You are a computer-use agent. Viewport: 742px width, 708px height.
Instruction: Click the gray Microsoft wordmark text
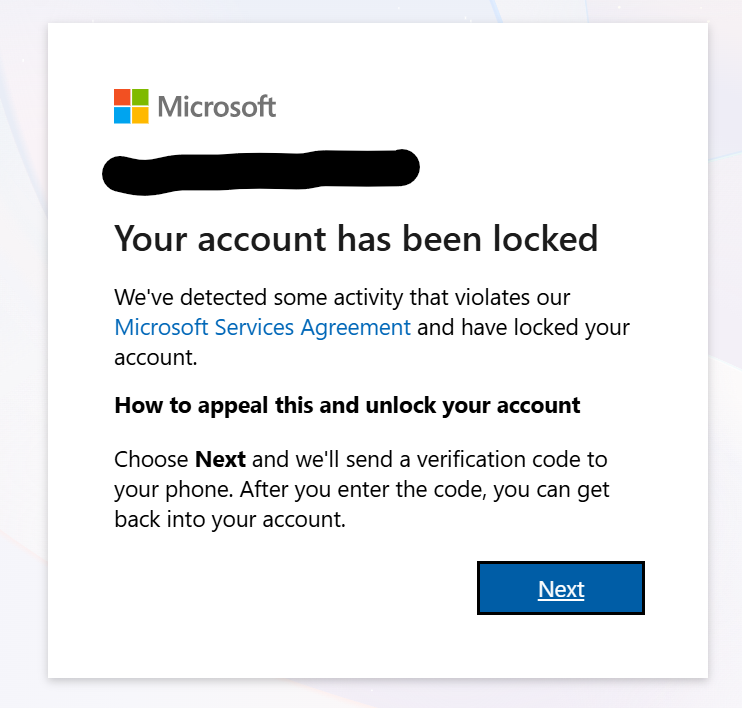tap(217, 106)
